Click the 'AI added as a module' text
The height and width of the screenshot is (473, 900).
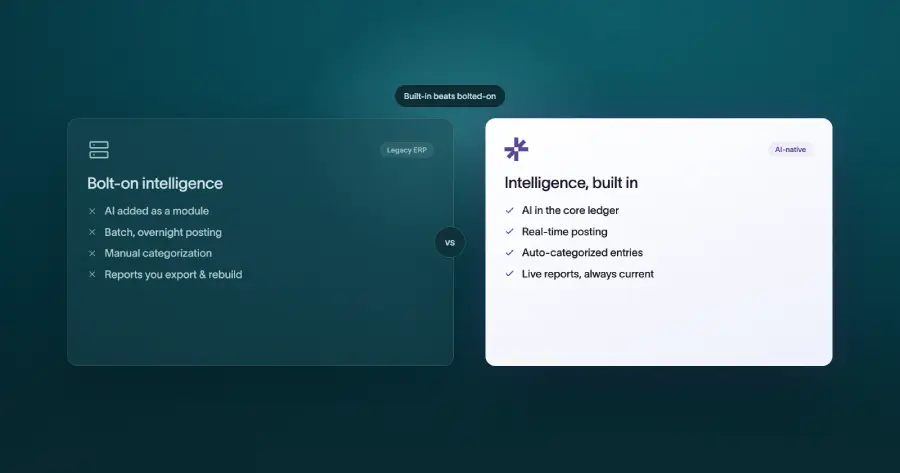tap(157, 211)
